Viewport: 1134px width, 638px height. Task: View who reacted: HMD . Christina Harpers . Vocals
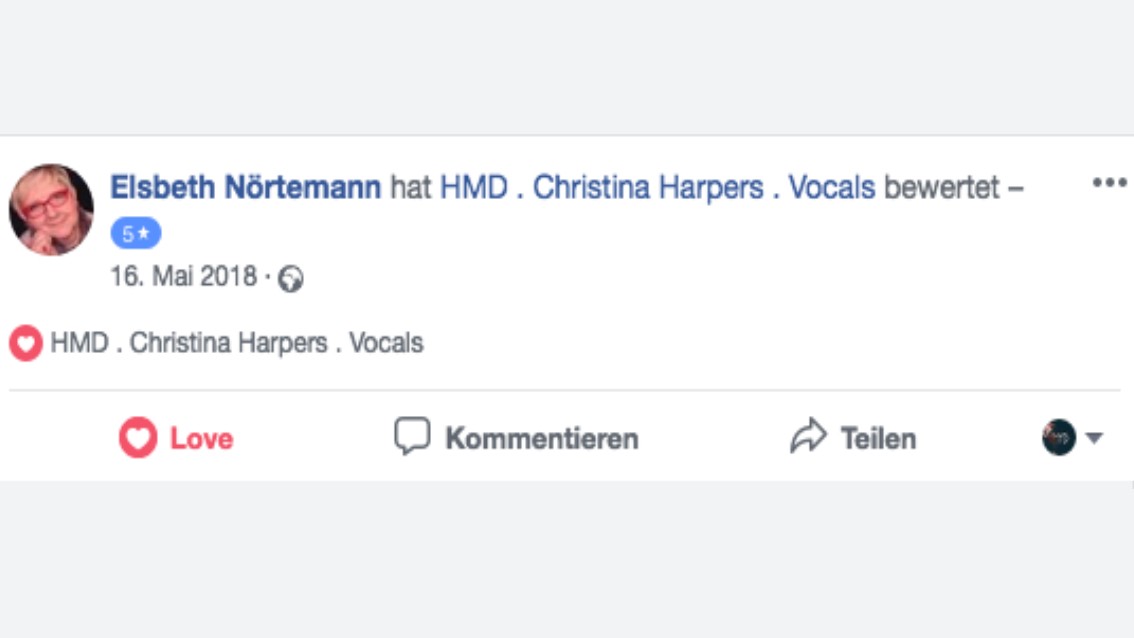(236, 343)
